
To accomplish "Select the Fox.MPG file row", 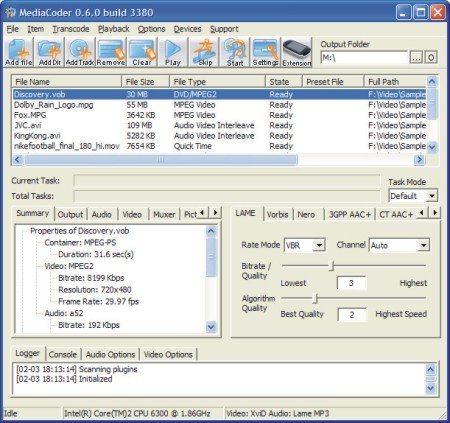I will coord(219,115).
